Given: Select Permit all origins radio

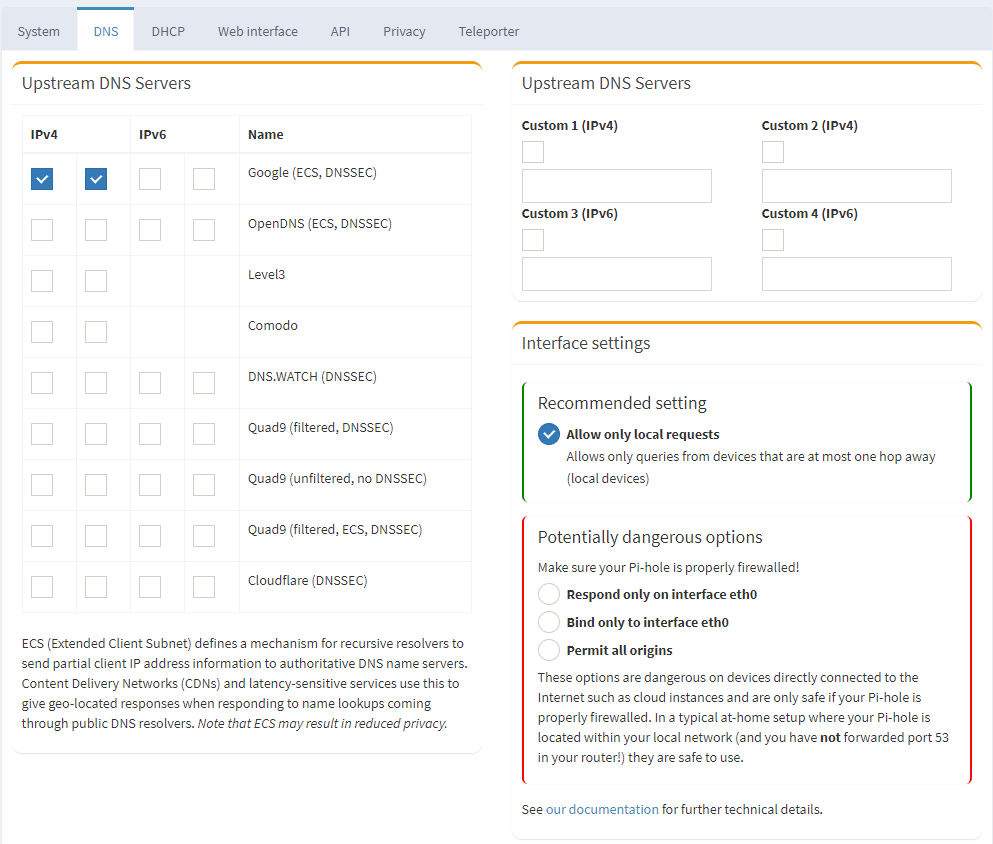Looking at the screenshot, I should point(548,650).
